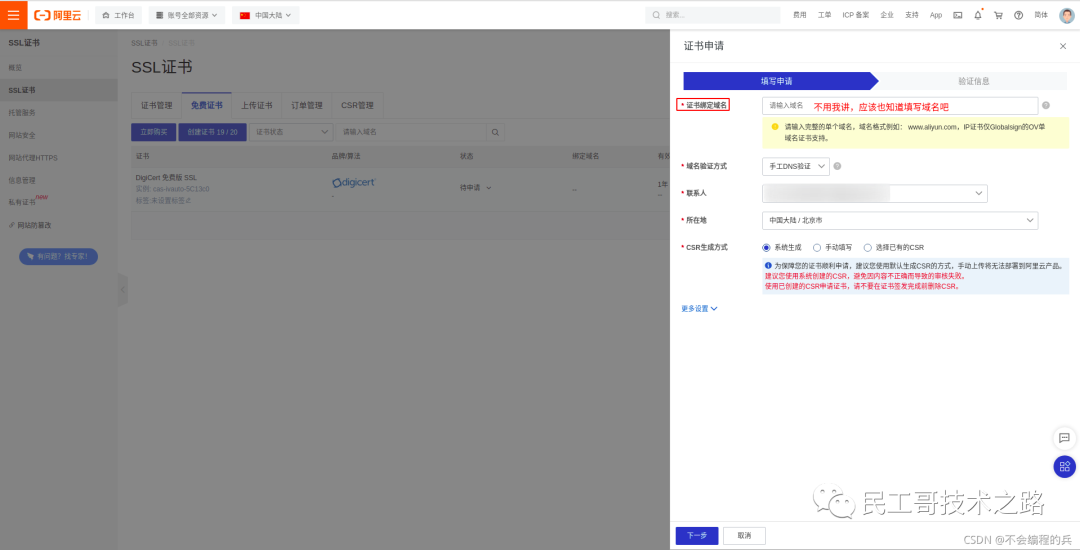
Task: Open the 域名验证方式 dropdown
Action: point(795,166)
